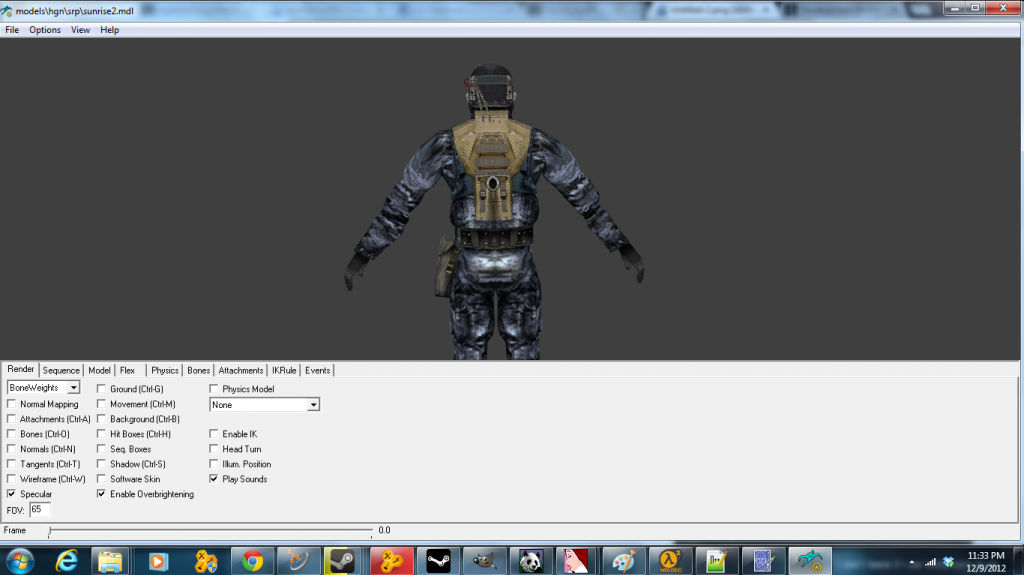Open the Events tab
This screenshot has width=1024, height=575.
tap(317, 370)
